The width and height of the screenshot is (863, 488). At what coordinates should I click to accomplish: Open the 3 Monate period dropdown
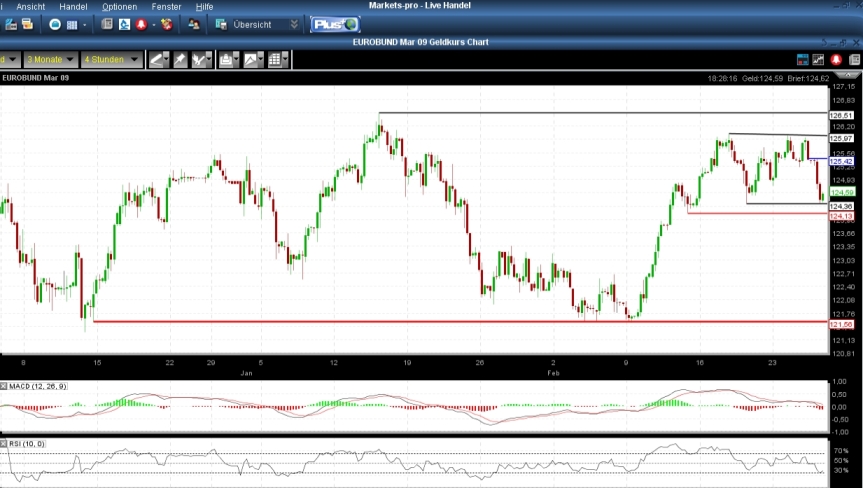[x=51, y=59]
